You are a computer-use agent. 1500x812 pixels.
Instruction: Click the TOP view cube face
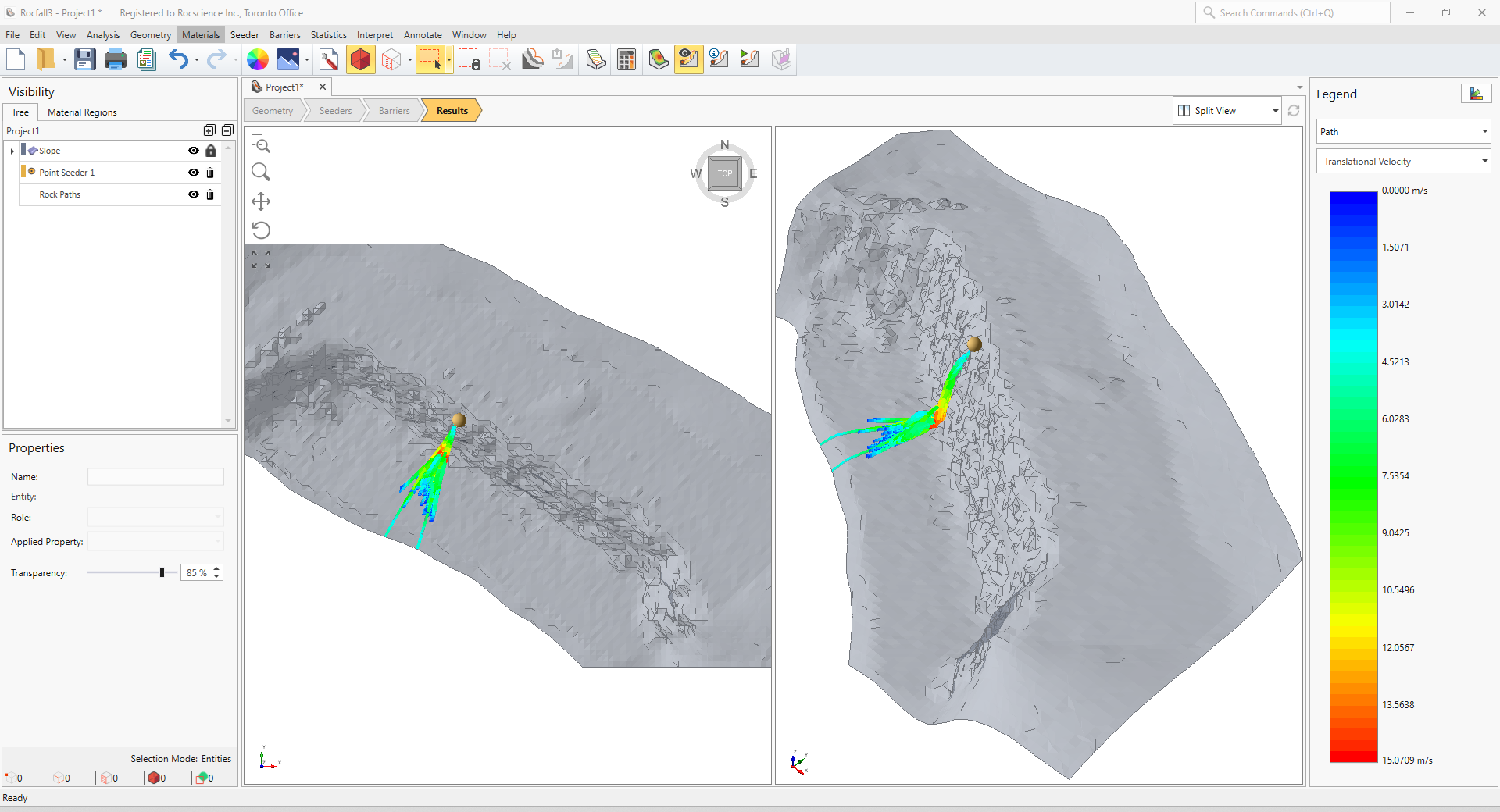725,173
